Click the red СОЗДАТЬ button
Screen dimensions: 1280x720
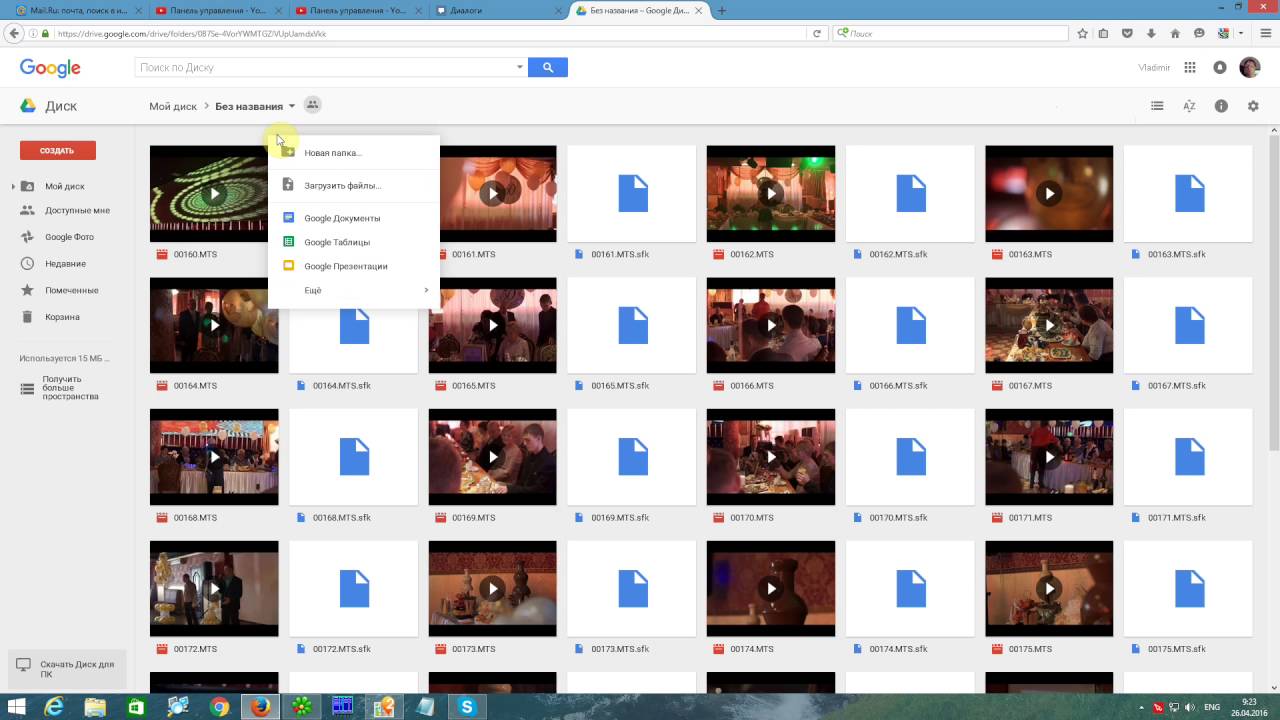click(58, 150)
